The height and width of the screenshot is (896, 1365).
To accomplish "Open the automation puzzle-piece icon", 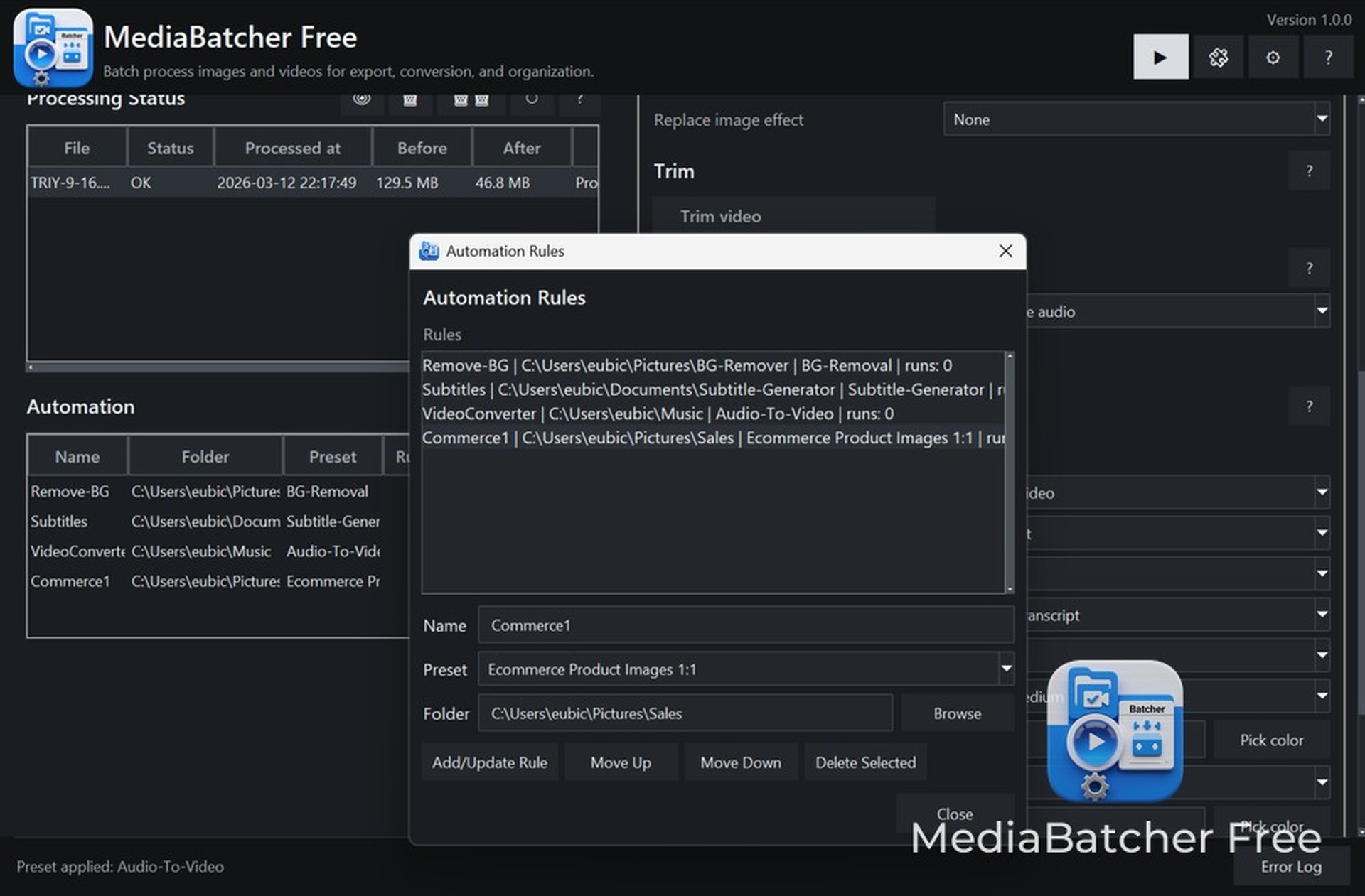I will [1218, 58].
